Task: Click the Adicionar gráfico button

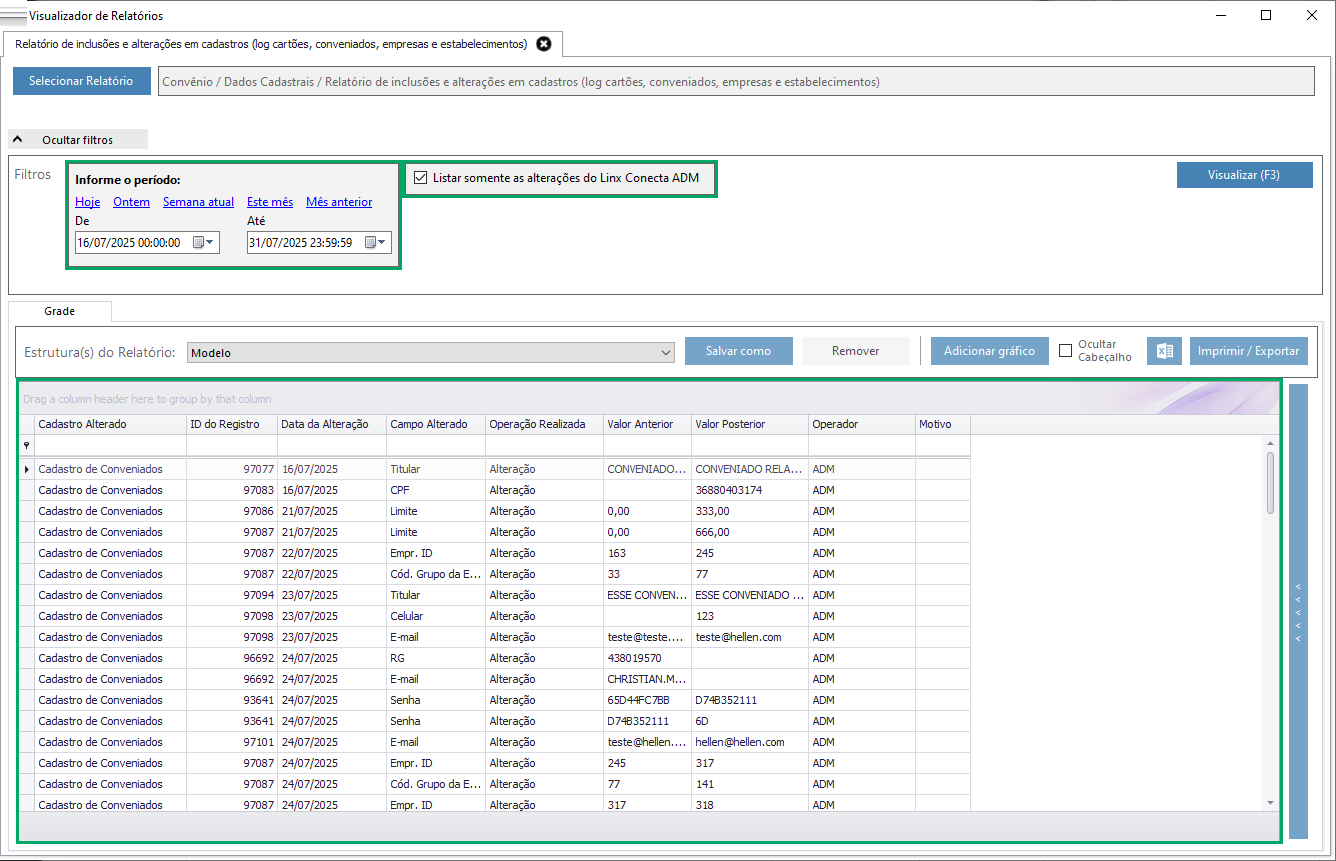Action: 989,351
